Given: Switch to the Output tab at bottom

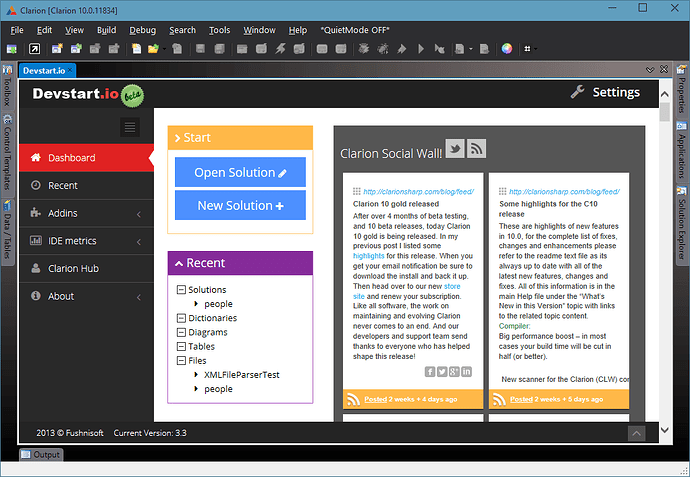Looking at the screenshot, I should coord(41,455).
